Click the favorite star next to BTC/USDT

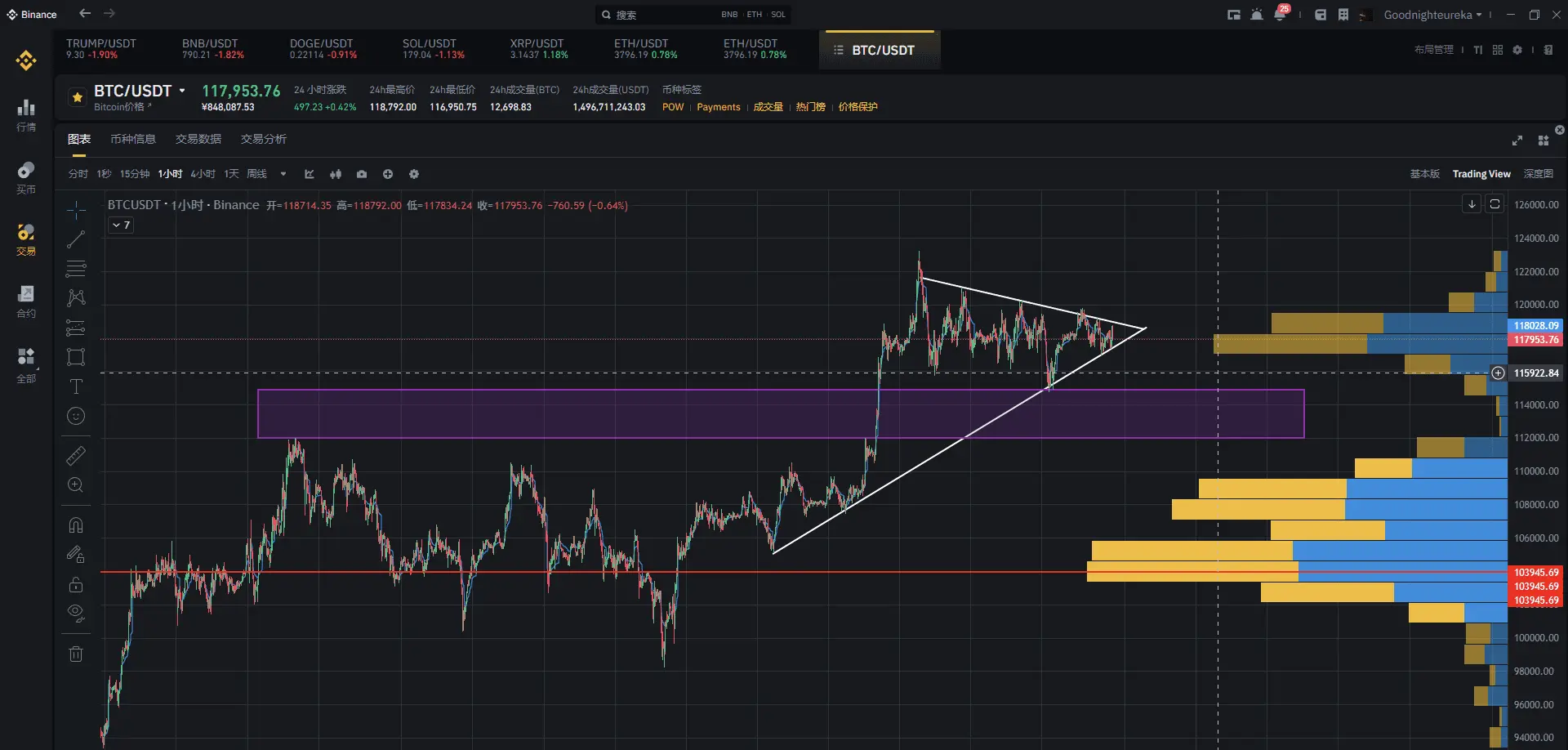click(x=77, y=97)
